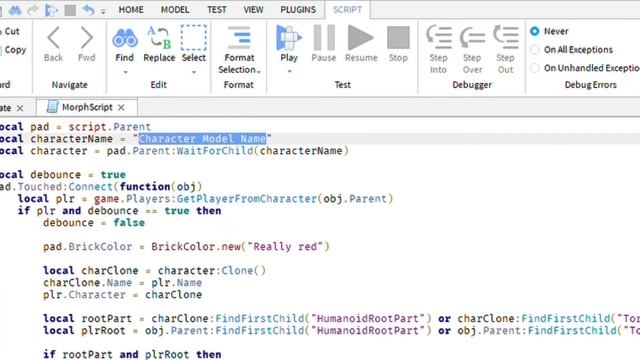Switch to the TEST ribbon tab
640x360 pixels.
[216, 9]
